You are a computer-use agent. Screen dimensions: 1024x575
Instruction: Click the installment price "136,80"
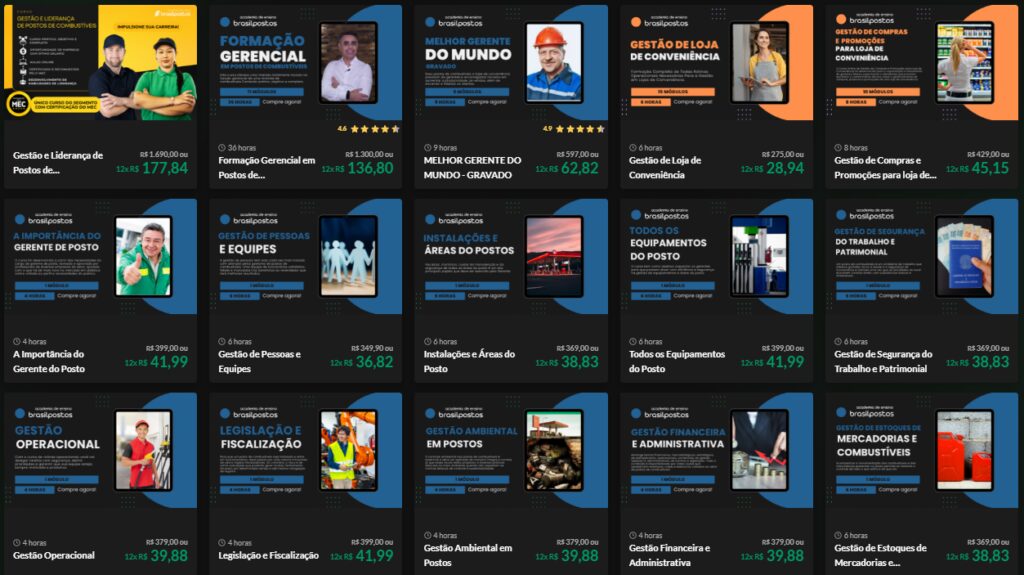click(x=370, y=168)
